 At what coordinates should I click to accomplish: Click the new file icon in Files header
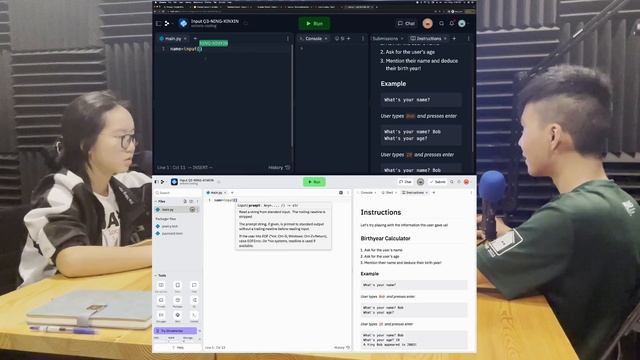coord(185,201)
